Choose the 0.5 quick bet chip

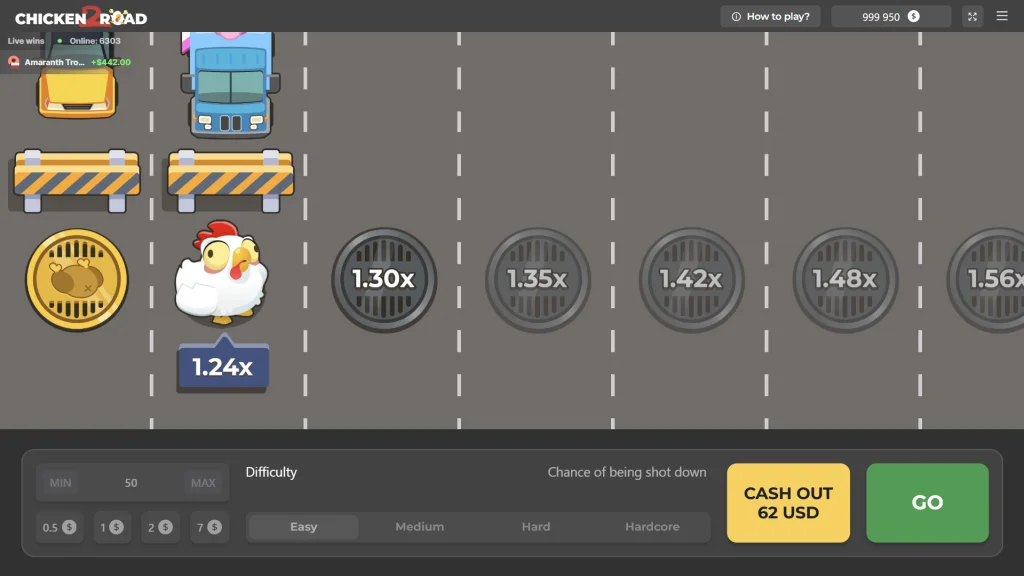coord(59,527)
